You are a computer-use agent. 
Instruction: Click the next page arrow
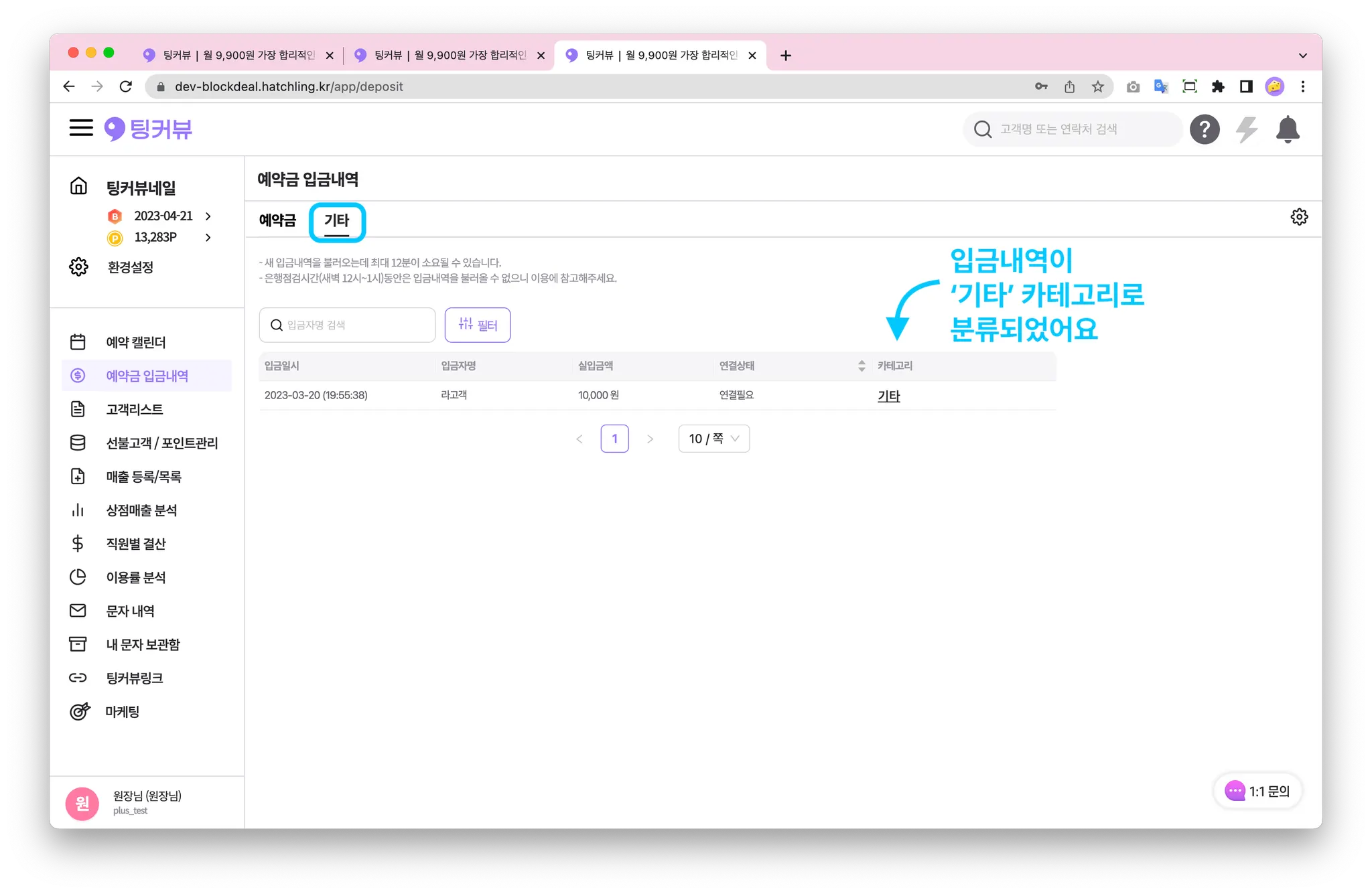(650, 439)
